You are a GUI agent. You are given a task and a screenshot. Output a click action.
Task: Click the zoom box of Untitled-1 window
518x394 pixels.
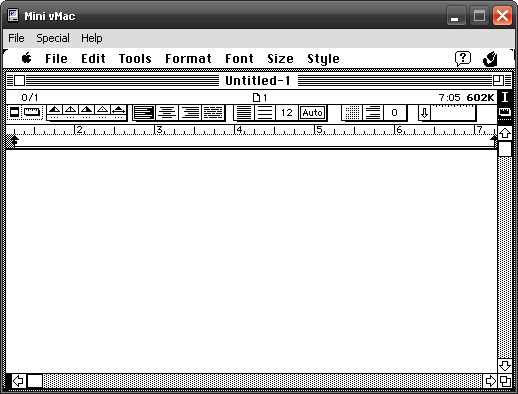click(x=498, y=80)
